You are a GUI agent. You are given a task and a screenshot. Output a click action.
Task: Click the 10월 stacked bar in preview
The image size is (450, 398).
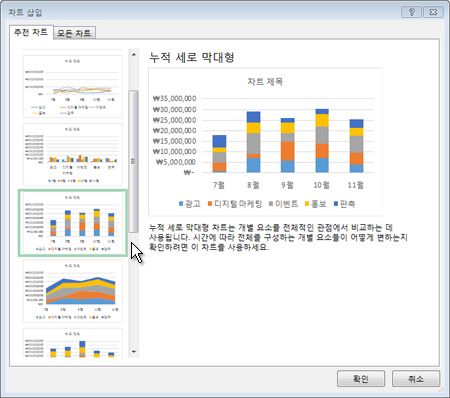click(x=322, y=141)
